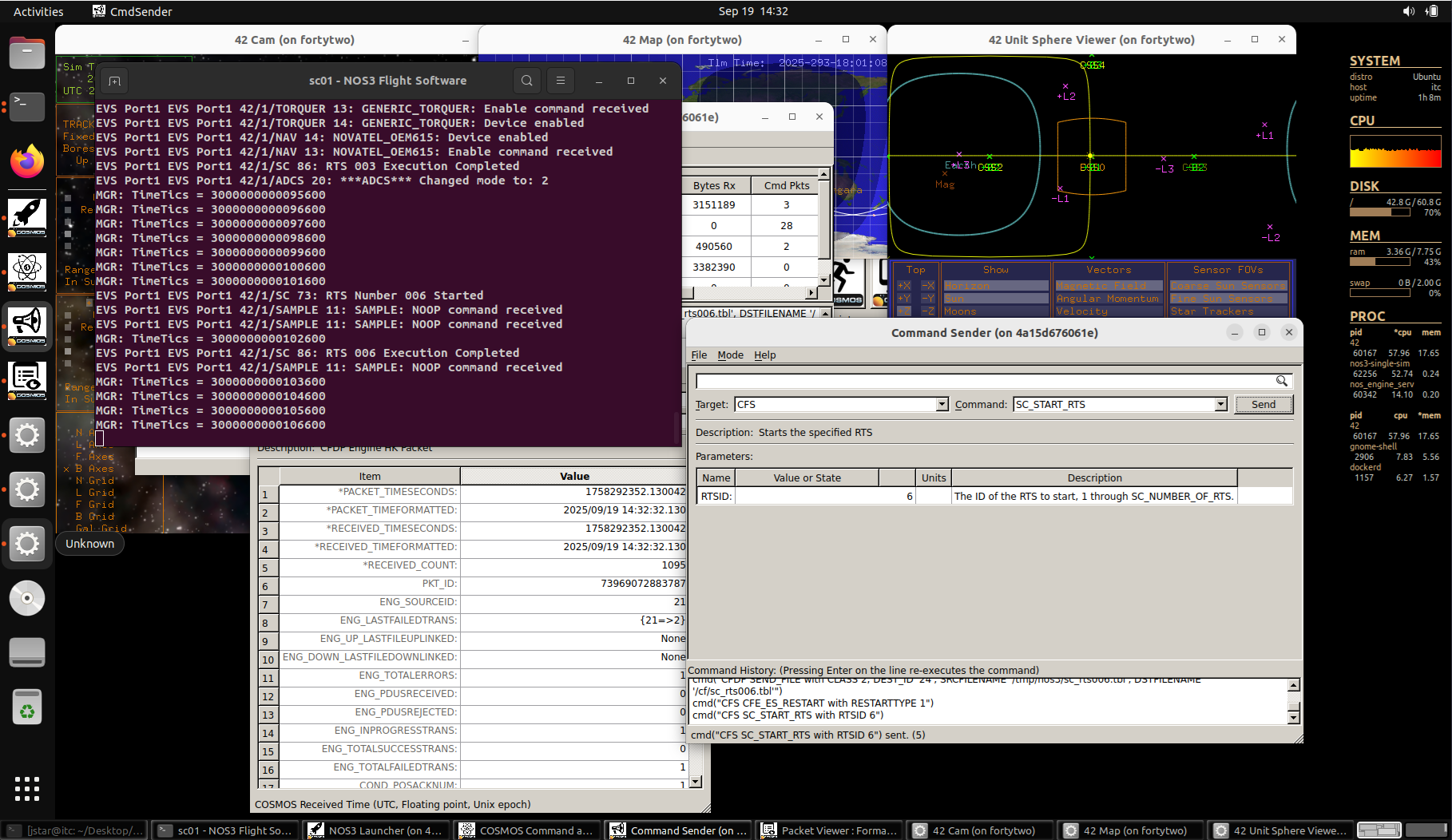This screenshot has height=840, width=1452.
Task: Open the COSMOS megaphone Command Sender dock icon
Action: tap(27, 326)
